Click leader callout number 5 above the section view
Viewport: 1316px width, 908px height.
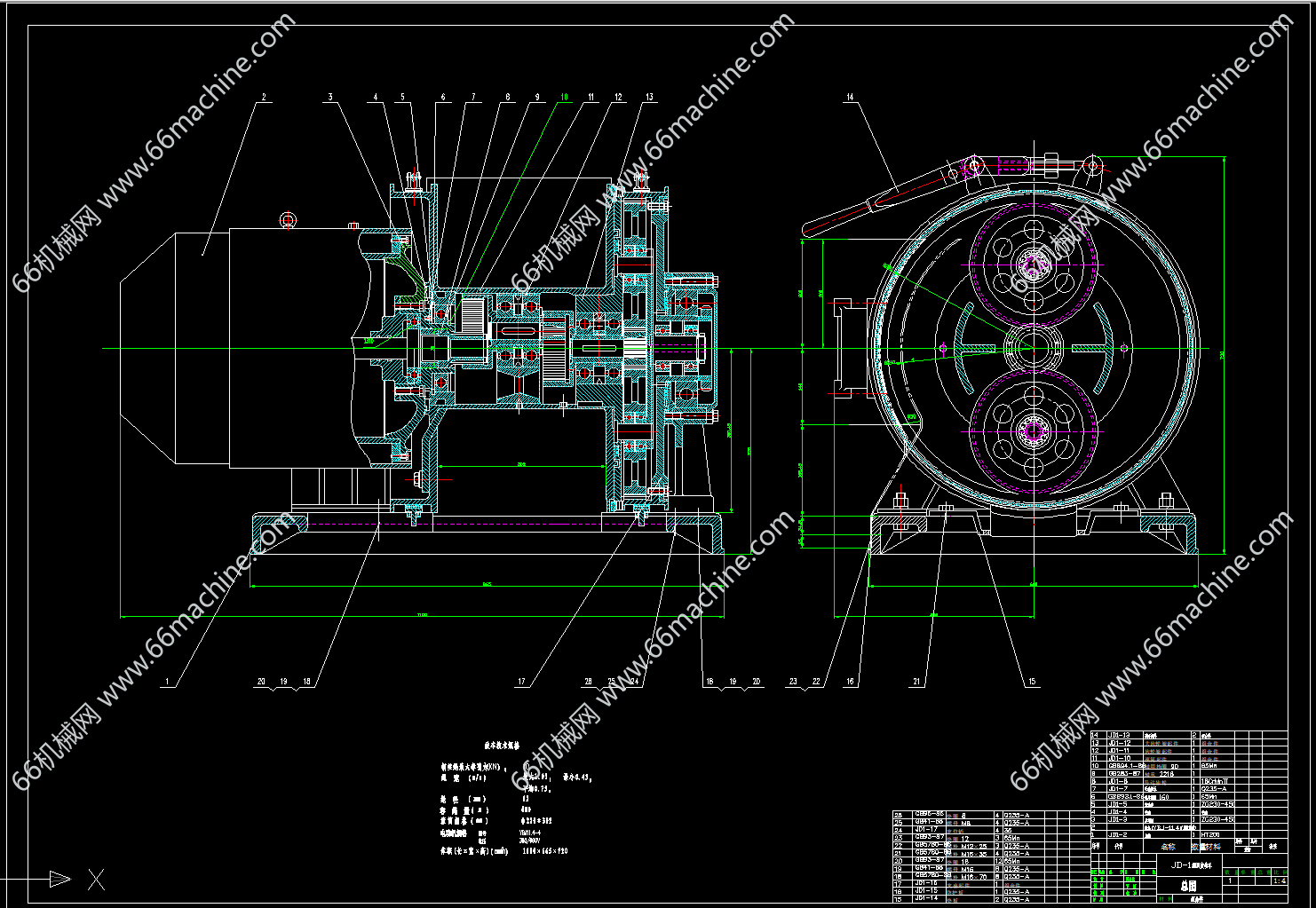tap(402, 97)
